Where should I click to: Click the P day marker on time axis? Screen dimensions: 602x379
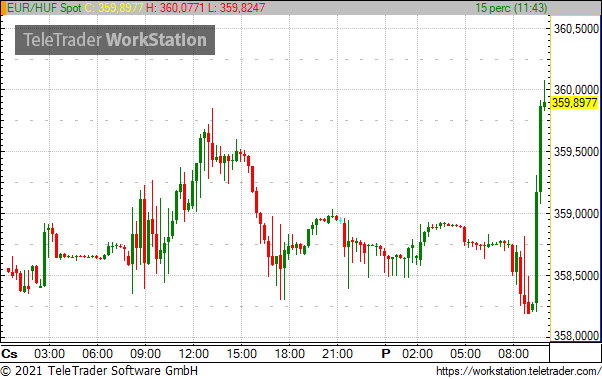385,353
